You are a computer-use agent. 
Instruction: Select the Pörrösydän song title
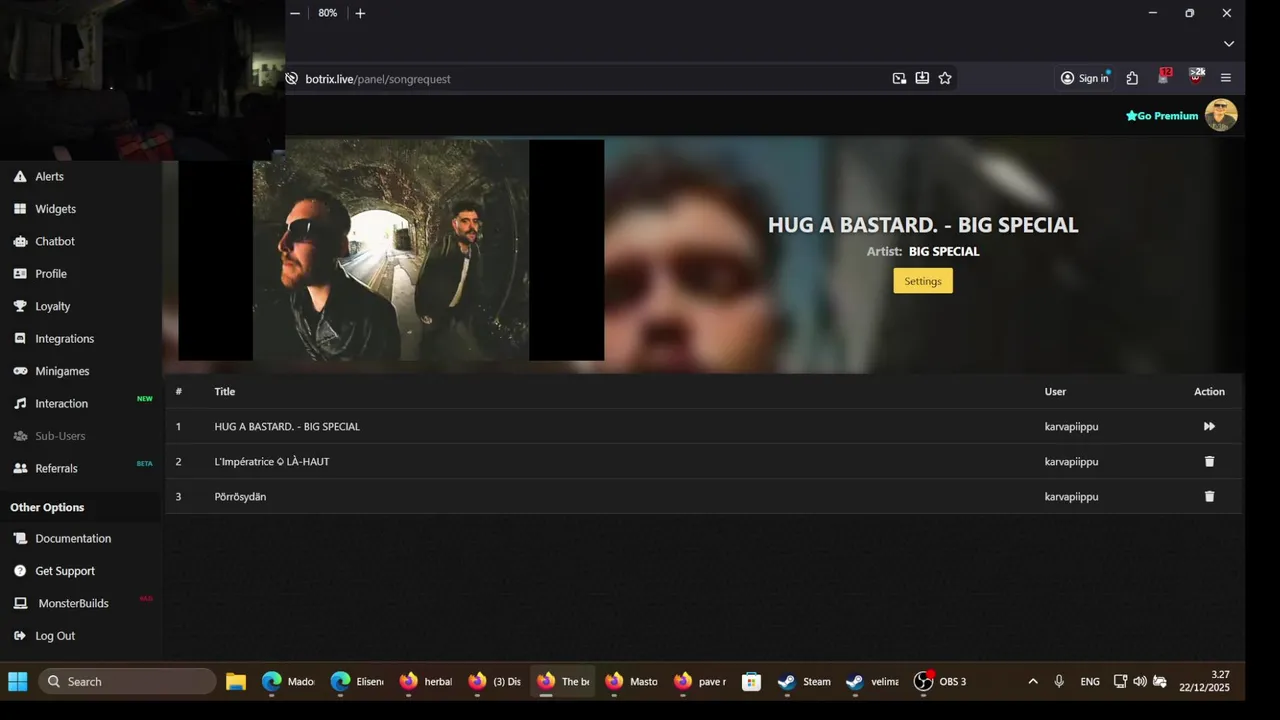pyautogui.click(x=240, y=497)
